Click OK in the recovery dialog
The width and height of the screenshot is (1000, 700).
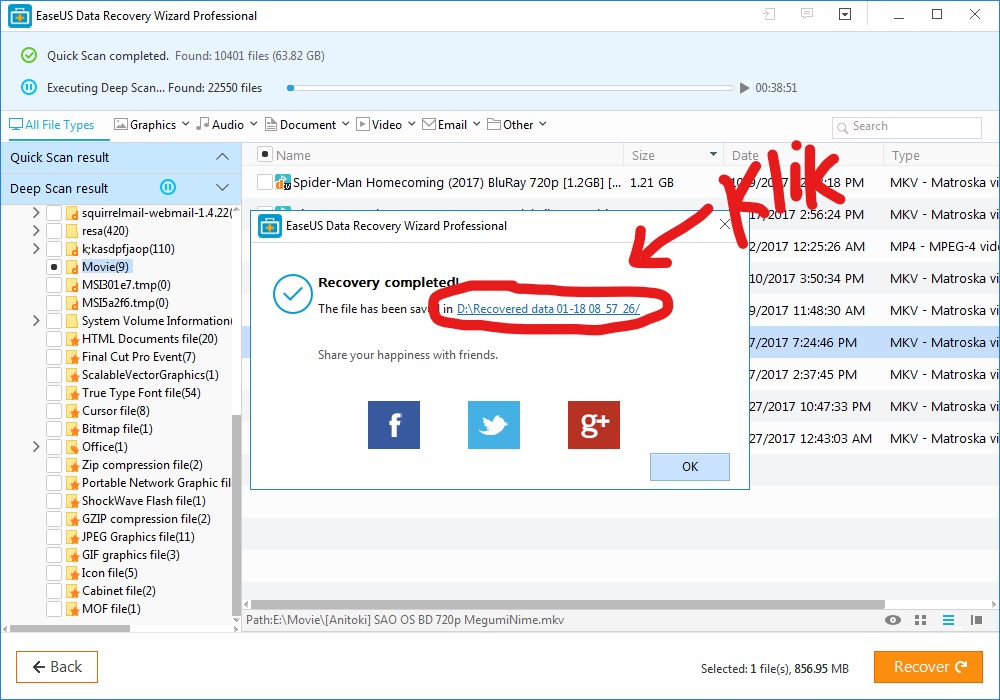coord(689,467)
